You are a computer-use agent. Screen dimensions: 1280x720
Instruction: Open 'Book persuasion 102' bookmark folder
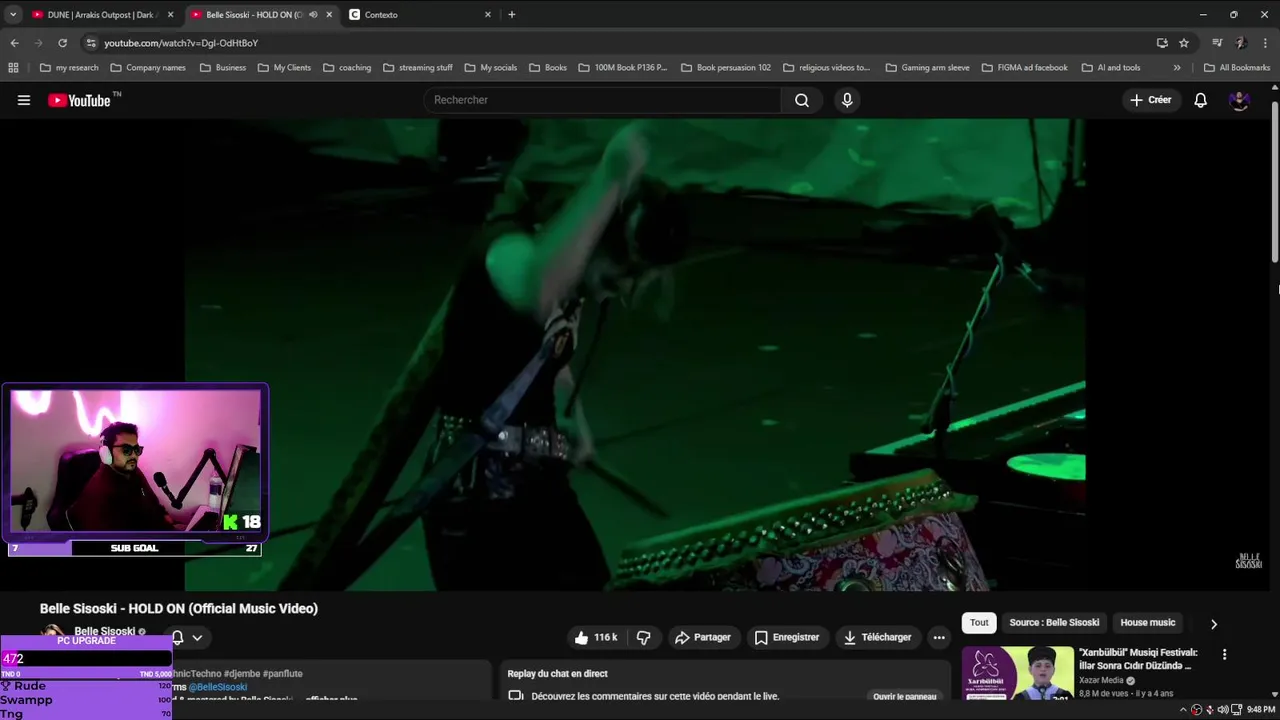click(726, 68)
